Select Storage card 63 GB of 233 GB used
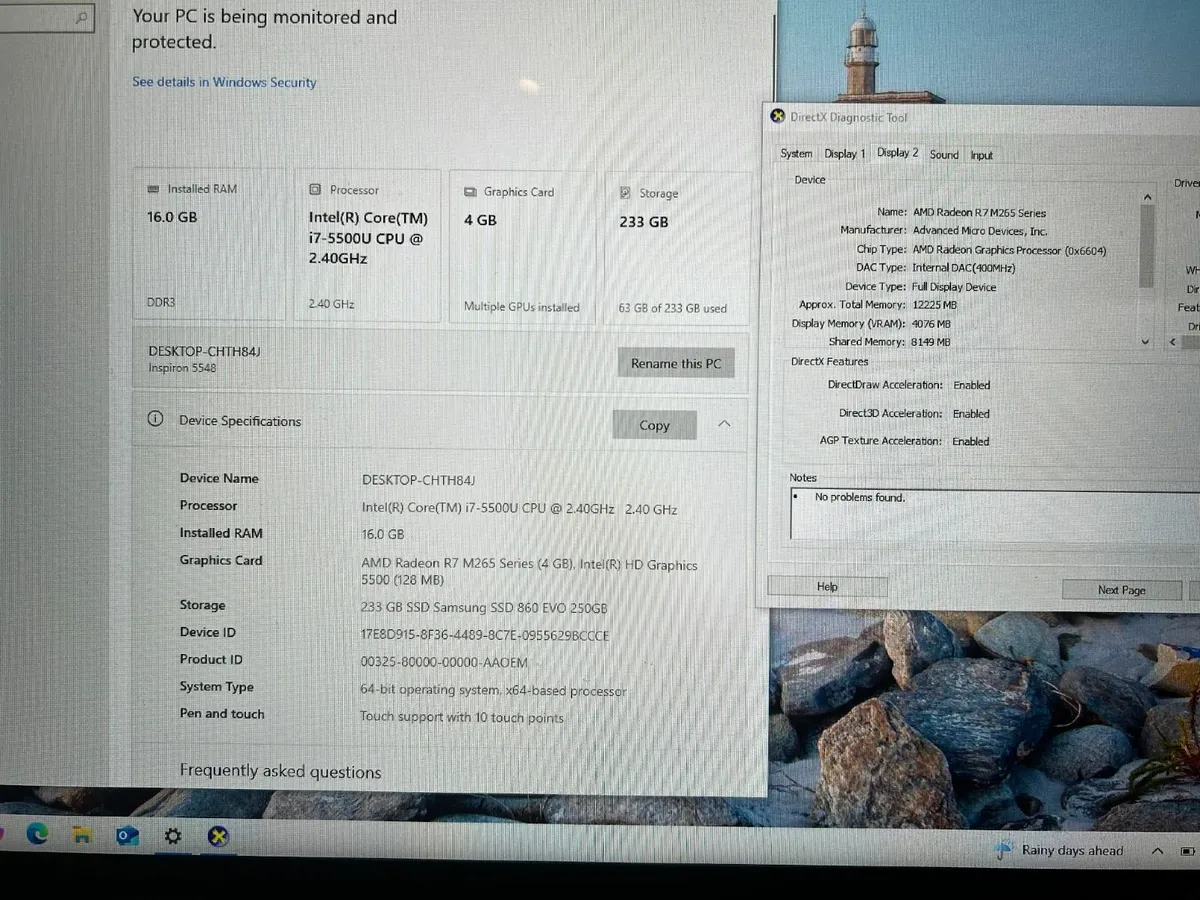Viewport: 1200px width, 900px height. [x=672, y=308]
